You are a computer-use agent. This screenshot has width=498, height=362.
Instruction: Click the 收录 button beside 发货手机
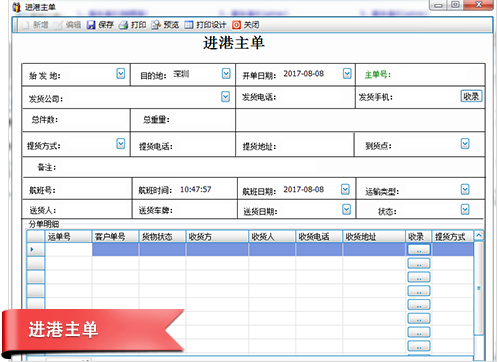pyautogui.click(x=471, y=96)
